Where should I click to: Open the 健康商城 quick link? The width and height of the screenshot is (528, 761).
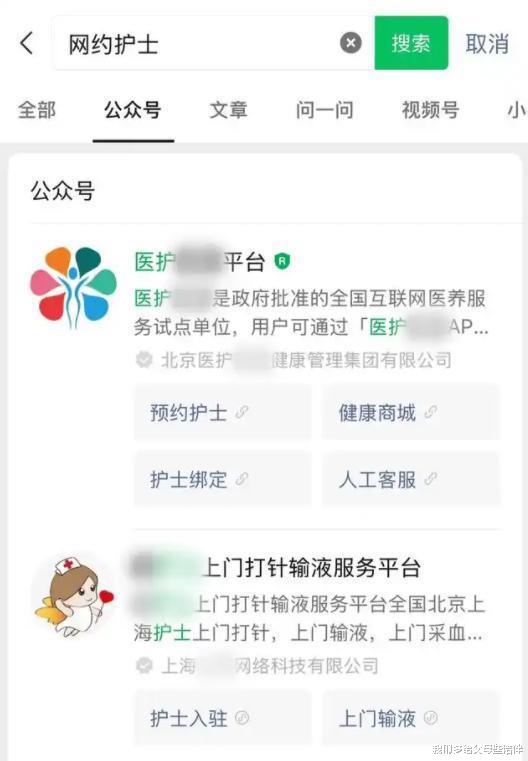pos(411,413)
